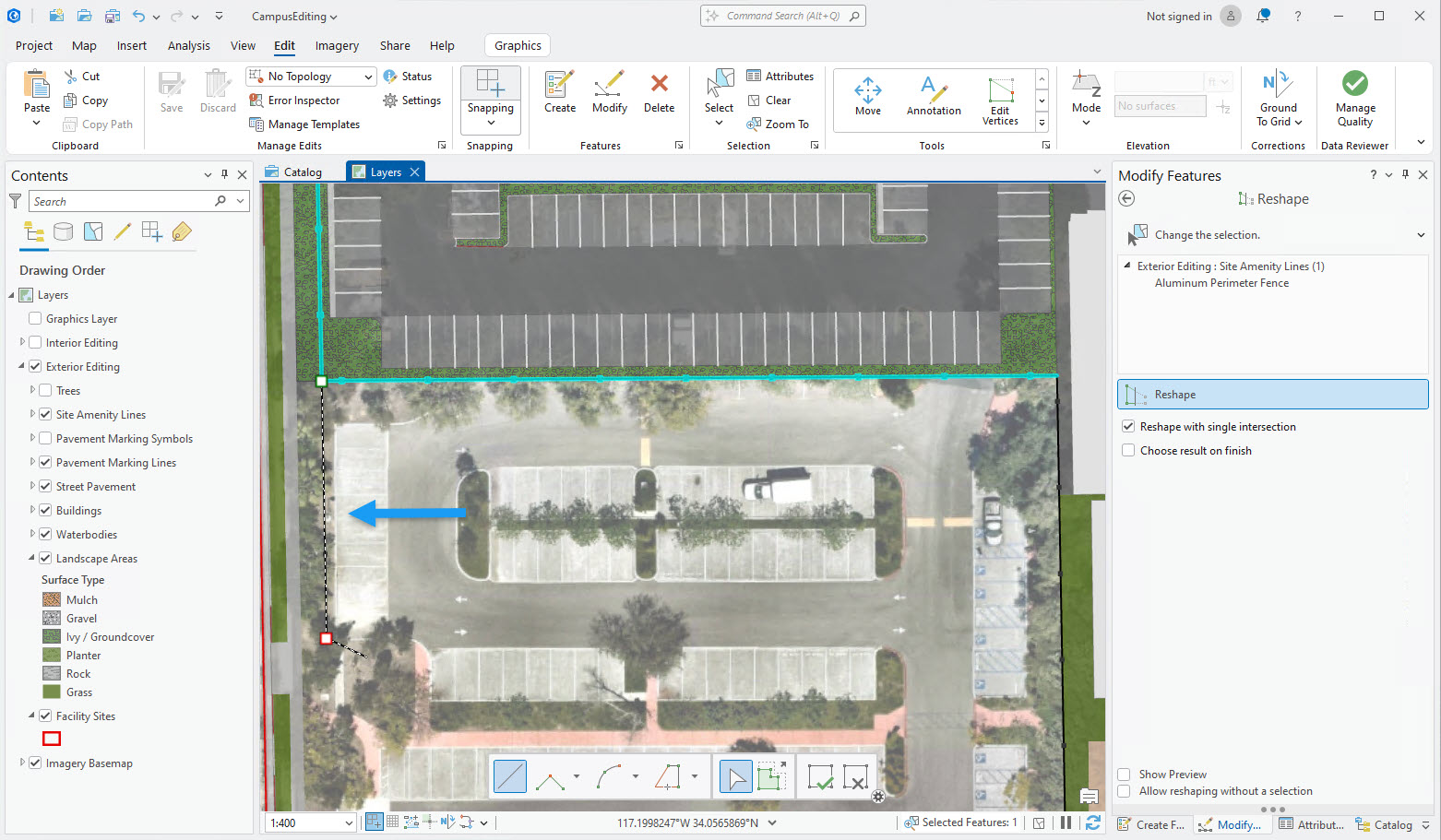This screenshot has width=1441, height=840.
Task: Open the Annotation editing tool
Action: click(x=933, y=97)
